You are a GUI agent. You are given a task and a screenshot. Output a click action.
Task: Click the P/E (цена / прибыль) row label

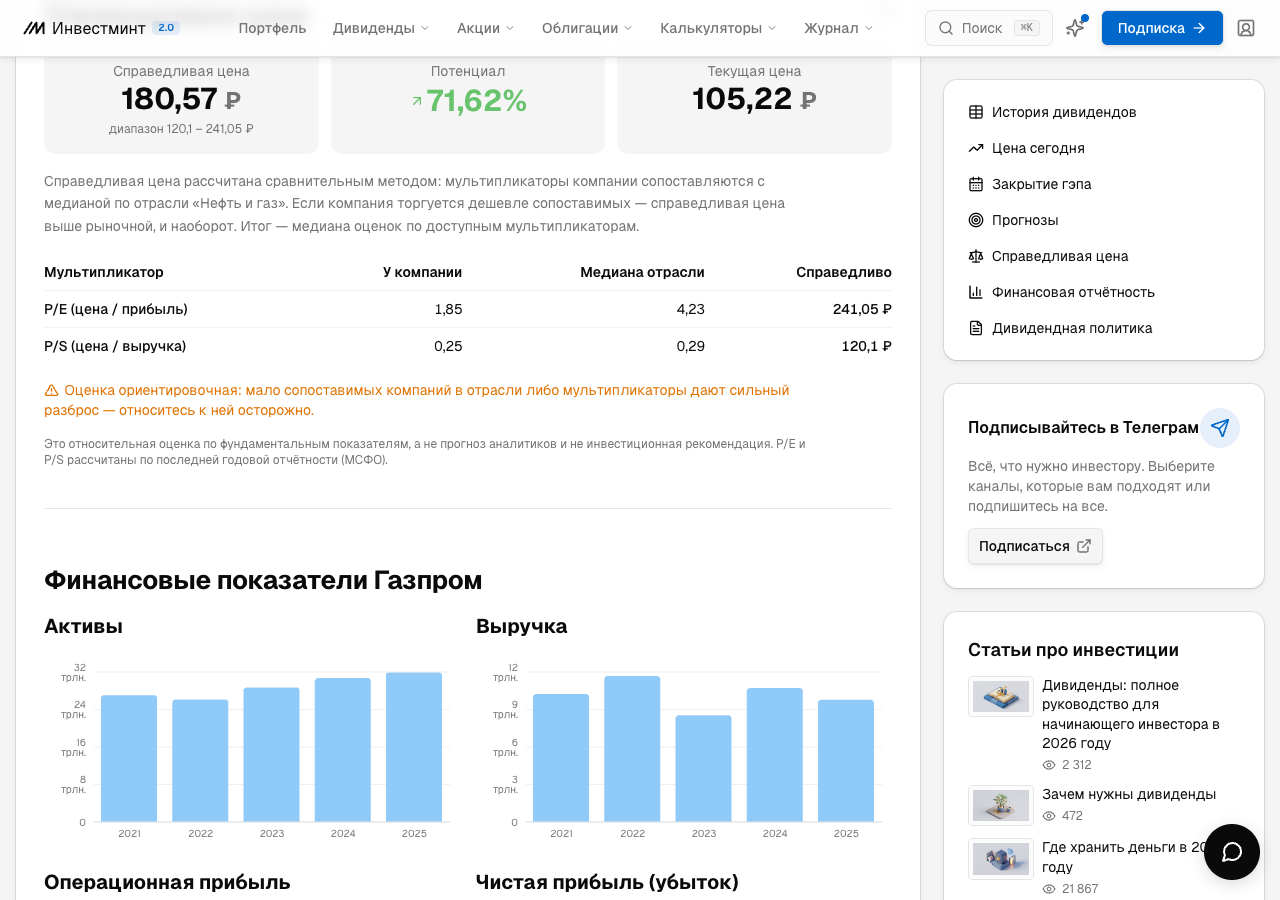pos(116,309)
